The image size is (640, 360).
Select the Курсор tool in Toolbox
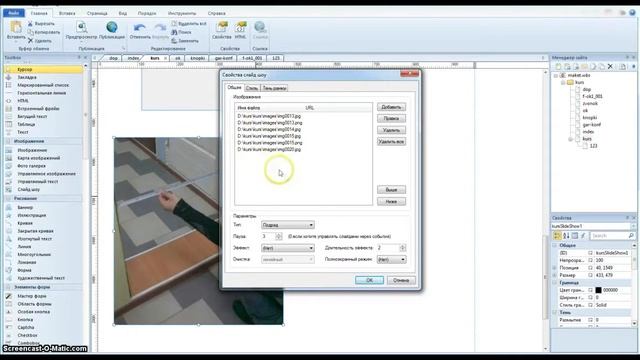point(43,69)
